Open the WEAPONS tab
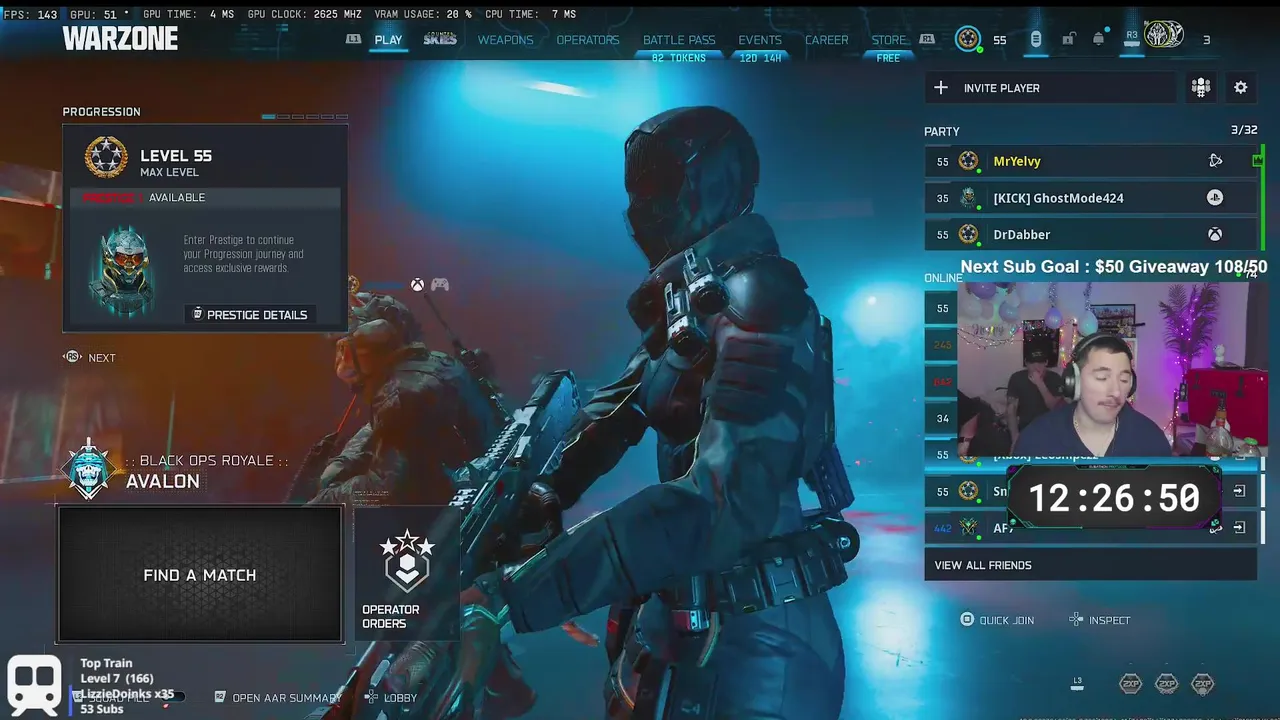The image size is (1280, 720). coord(505,40)
